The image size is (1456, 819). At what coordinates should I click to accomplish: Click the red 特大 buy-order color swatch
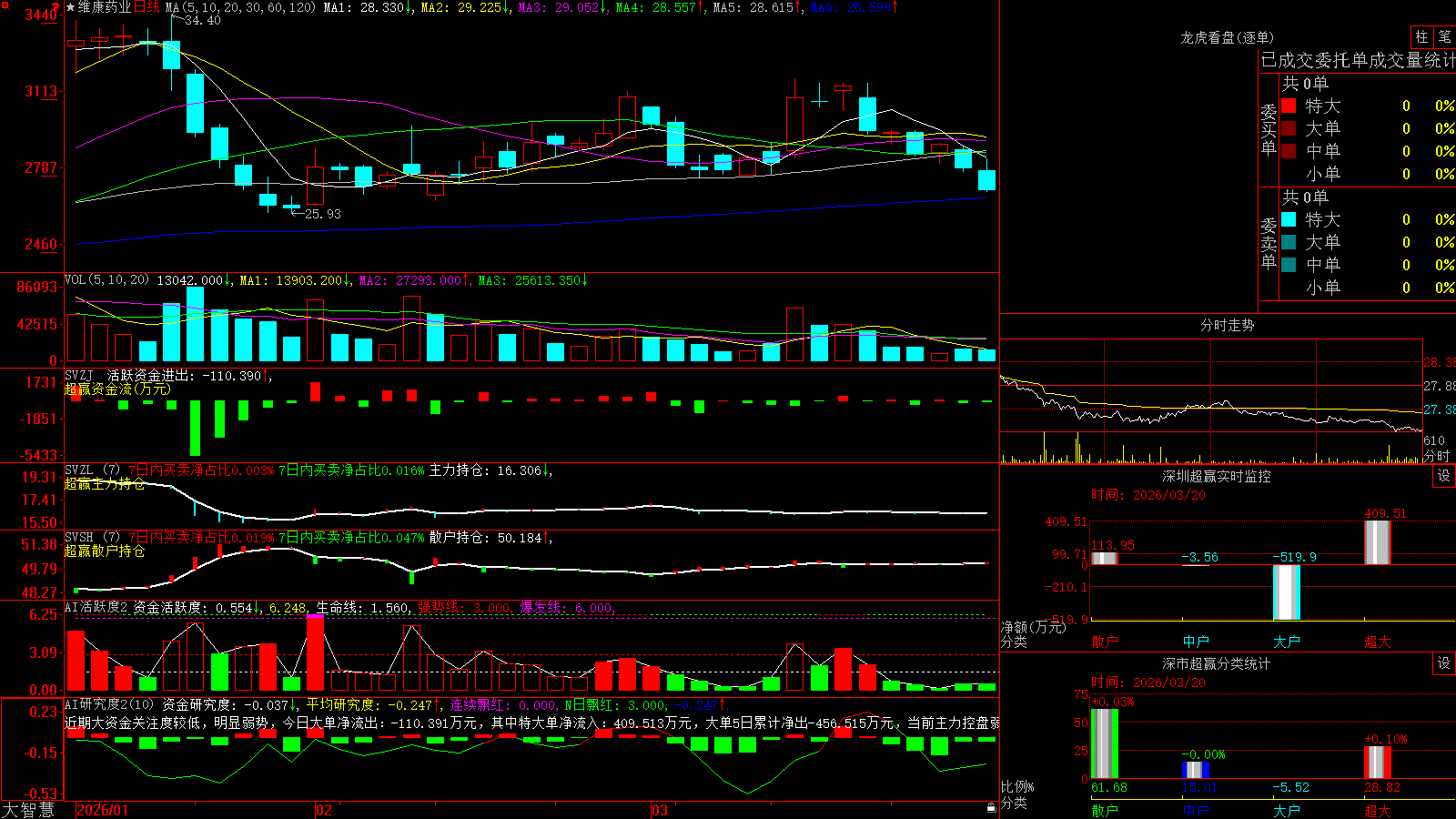(1289, 106)
